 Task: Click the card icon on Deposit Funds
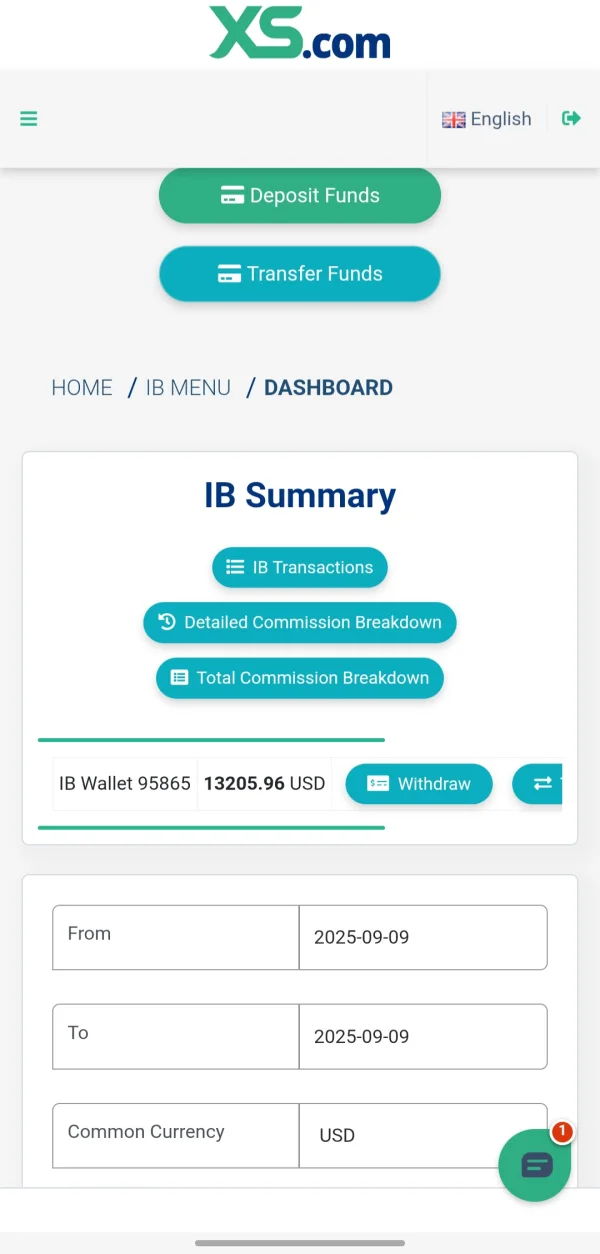point(232,196)
